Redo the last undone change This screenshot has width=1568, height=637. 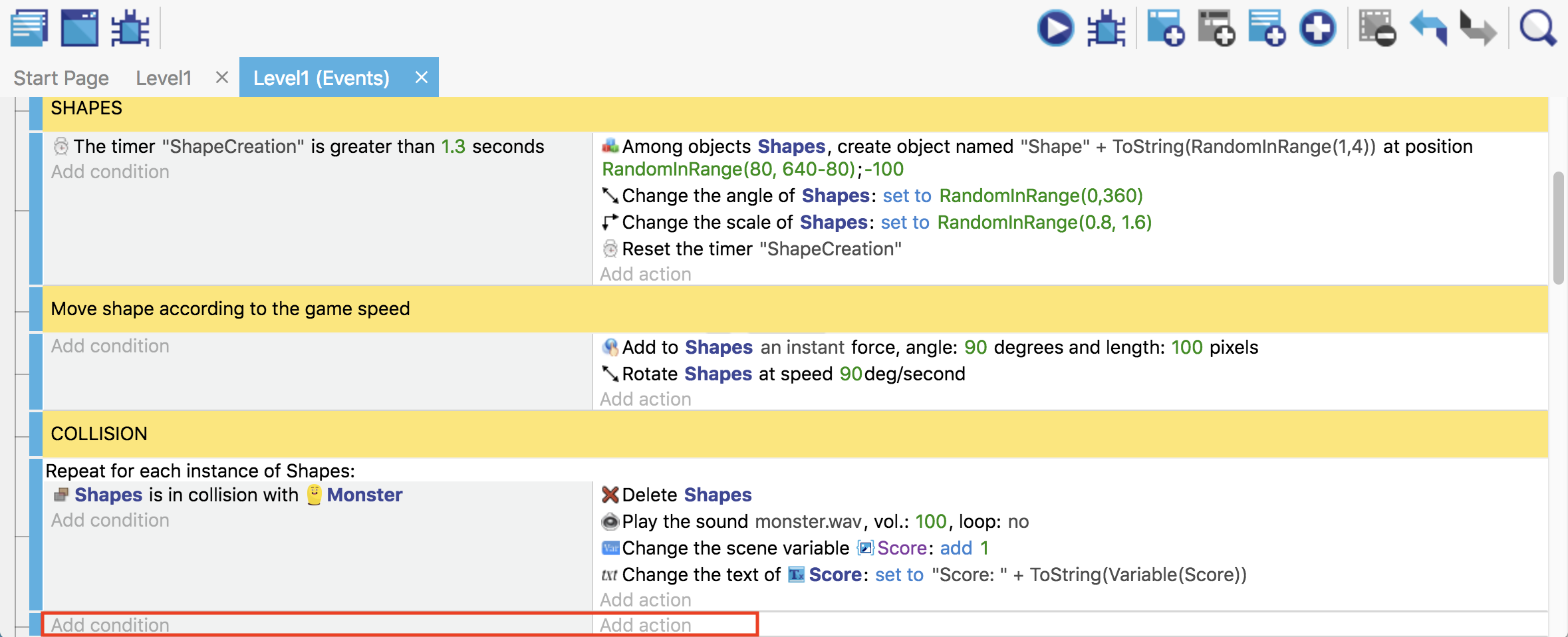point(1478,29)
